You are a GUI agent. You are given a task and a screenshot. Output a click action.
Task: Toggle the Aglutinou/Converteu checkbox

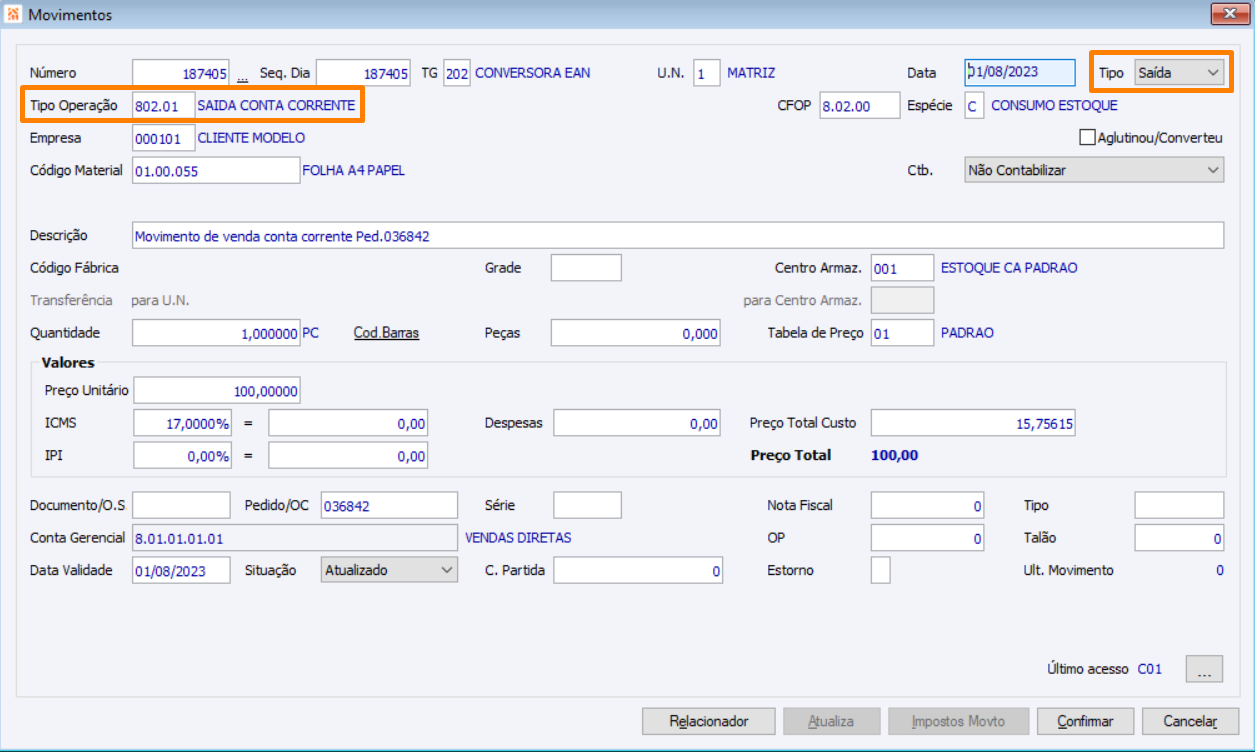pyautogui.click(x=1087, y=137)
